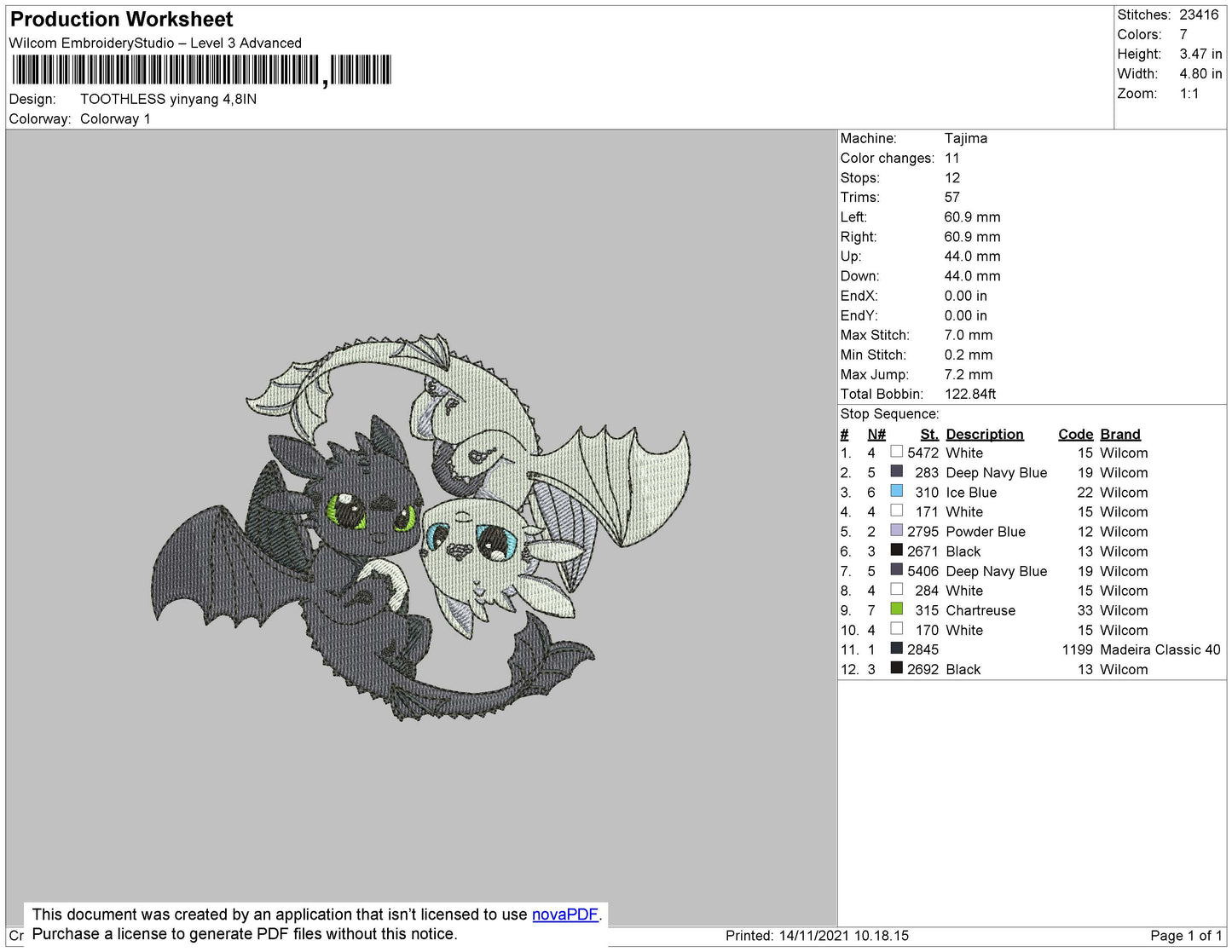
Task: Click the barcode under the worksheet title
Action: 201,70
